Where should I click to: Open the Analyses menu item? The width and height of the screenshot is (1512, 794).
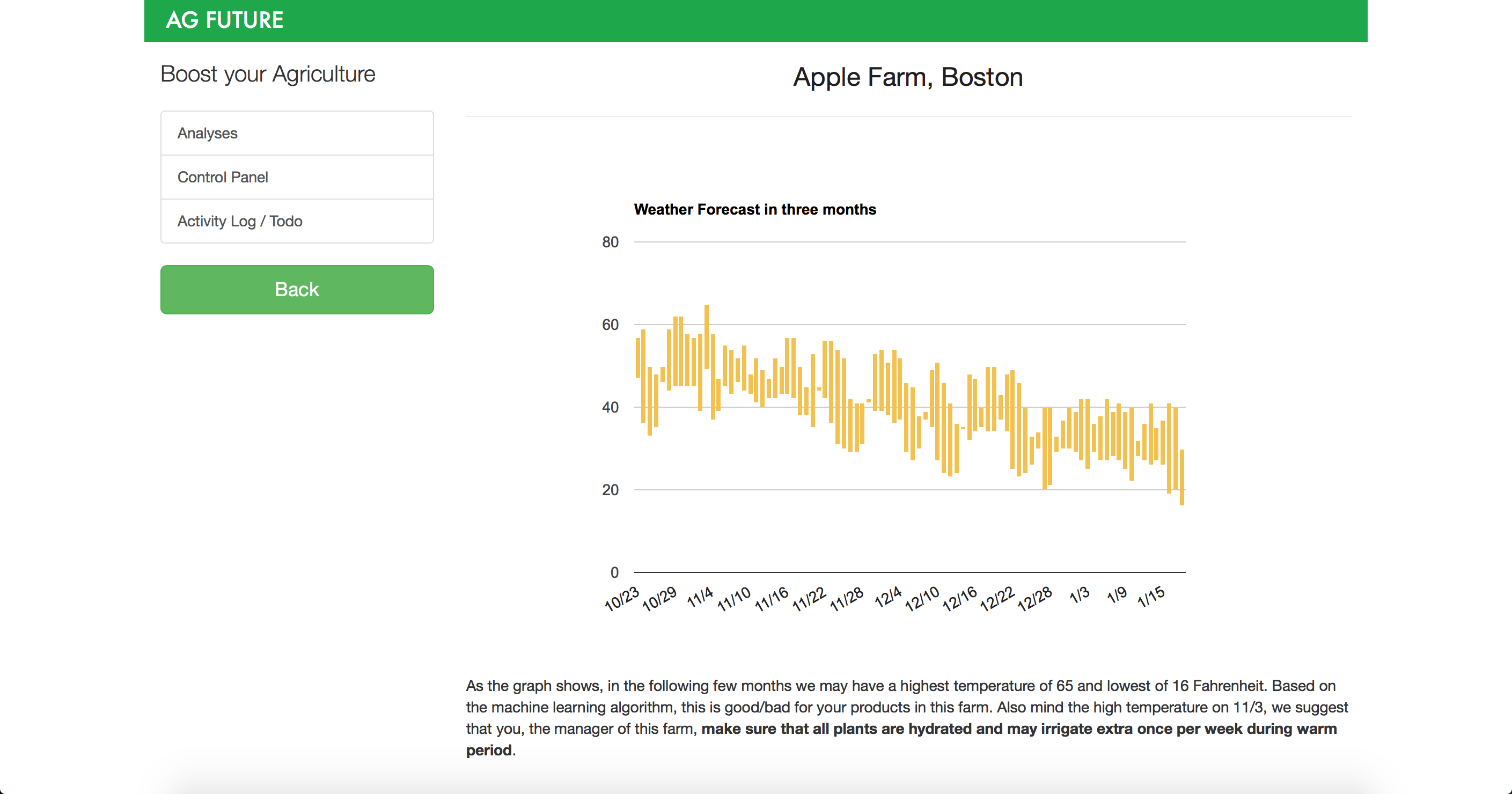207,133
